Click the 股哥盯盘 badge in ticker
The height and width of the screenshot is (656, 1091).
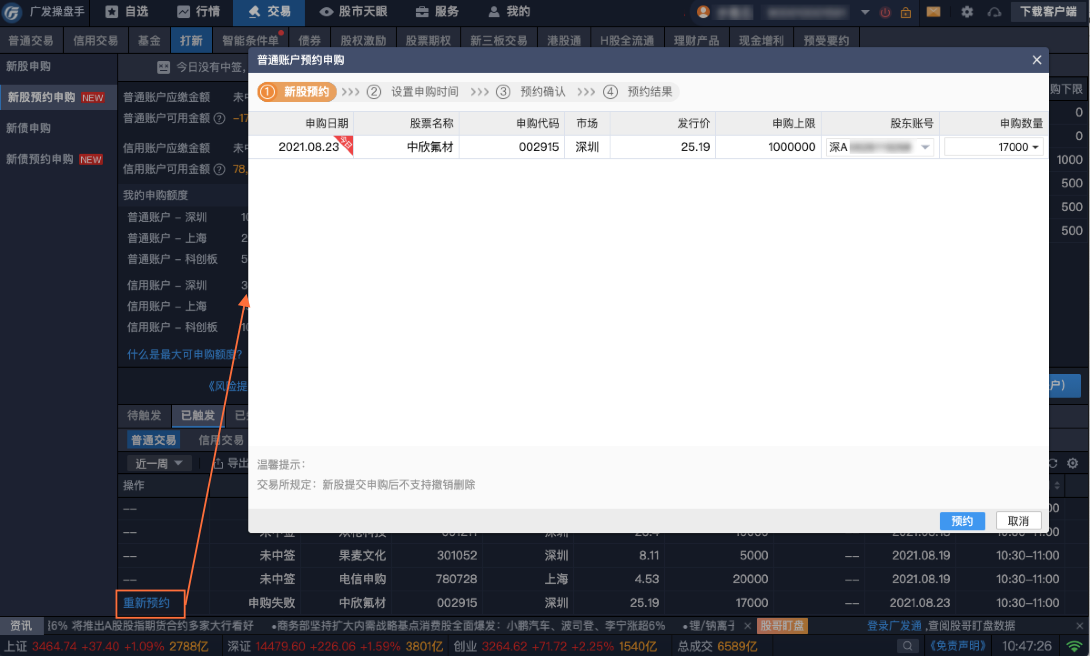click(782, 625)
